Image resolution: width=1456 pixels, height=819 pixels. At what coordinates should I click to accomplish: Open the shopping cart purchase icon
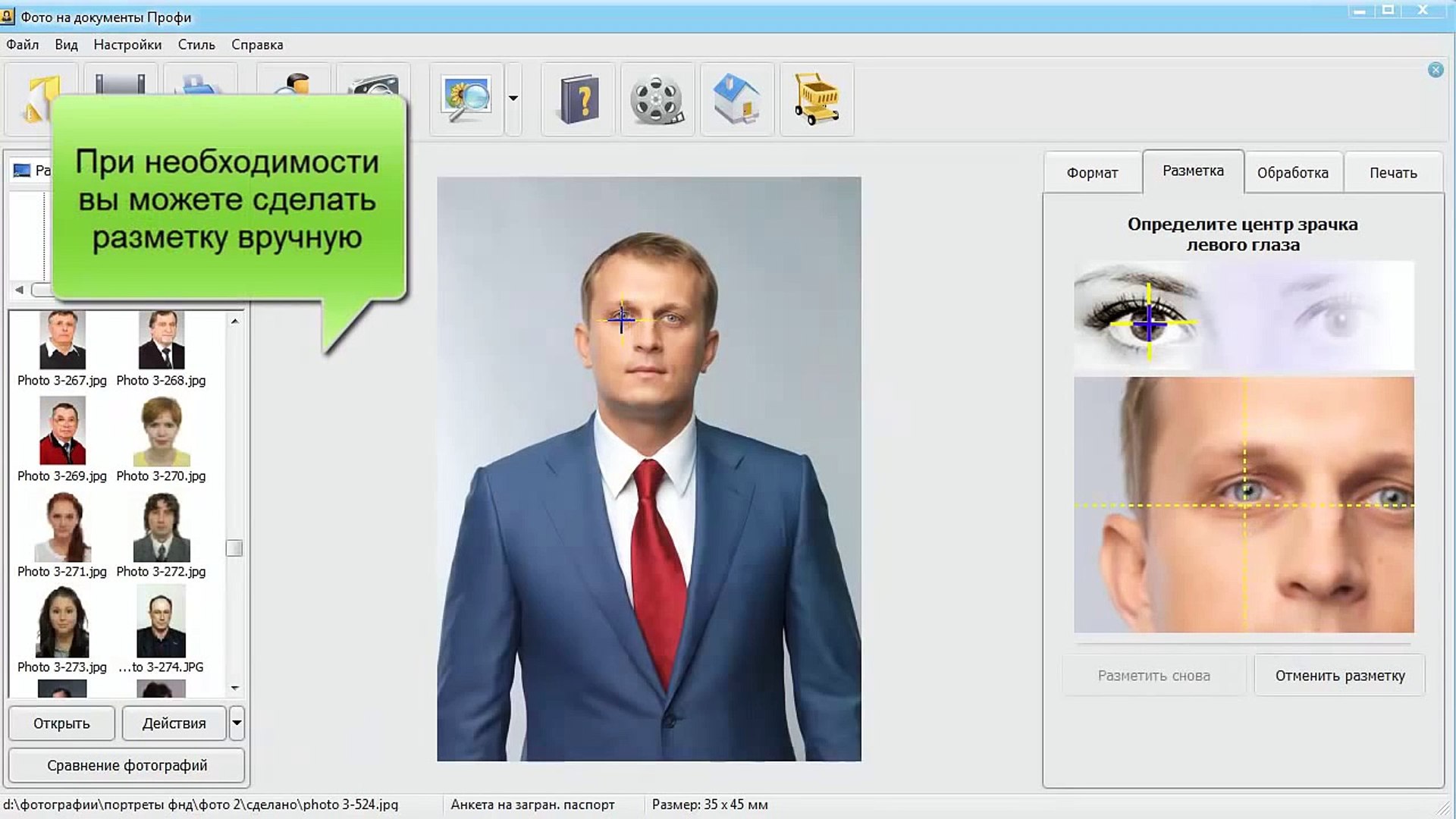pos(817,99)
